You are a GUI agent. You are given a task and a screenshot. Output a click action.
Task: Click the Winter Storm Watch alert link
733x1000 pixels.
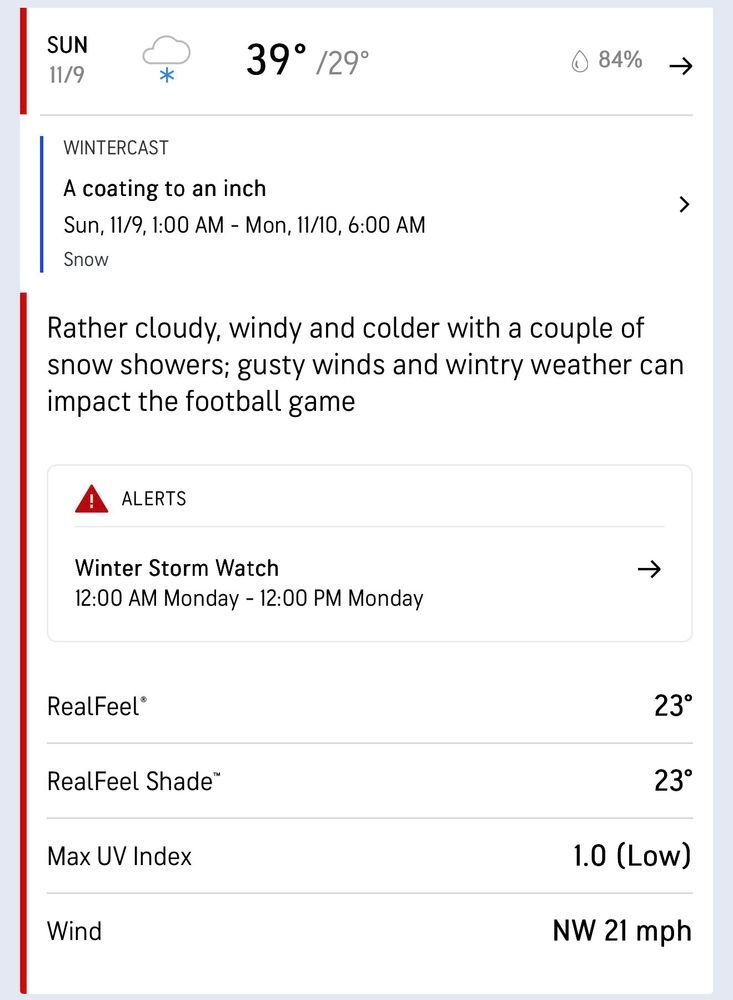coord(176,568)
